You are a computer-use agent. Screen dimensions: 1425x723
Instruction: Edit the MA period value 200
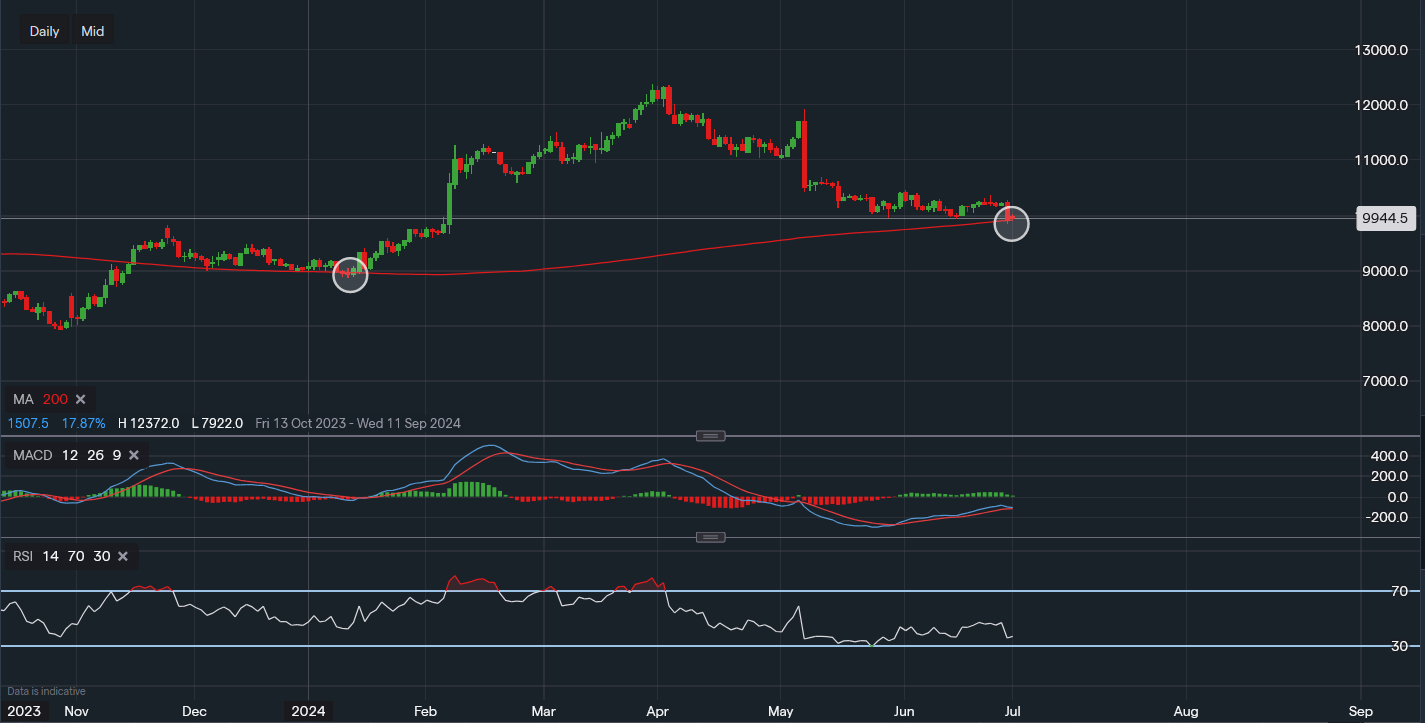click(55, 399)
